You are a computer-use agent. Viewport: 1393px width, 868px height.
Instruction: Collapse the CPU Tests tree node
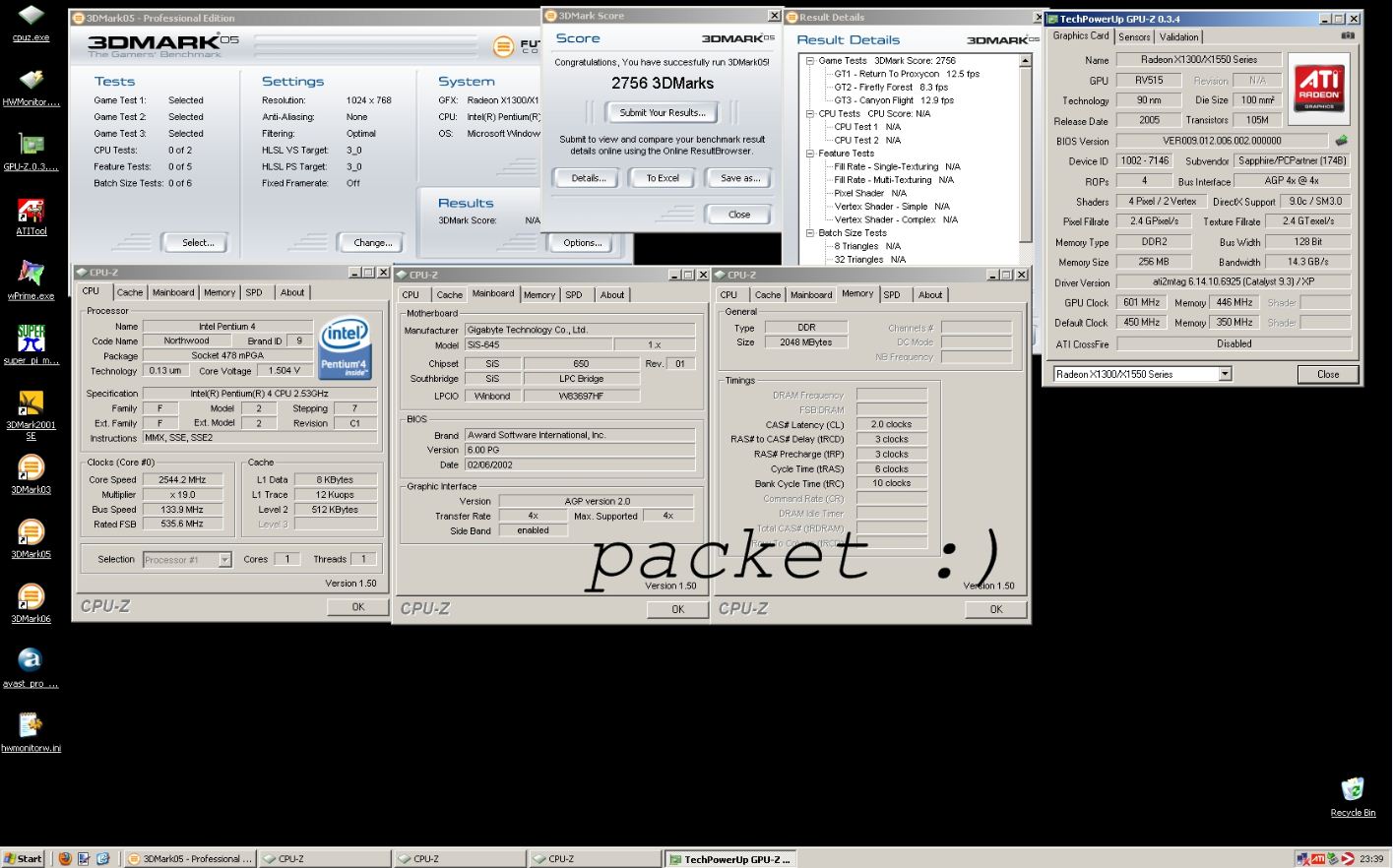click(809, 113)
